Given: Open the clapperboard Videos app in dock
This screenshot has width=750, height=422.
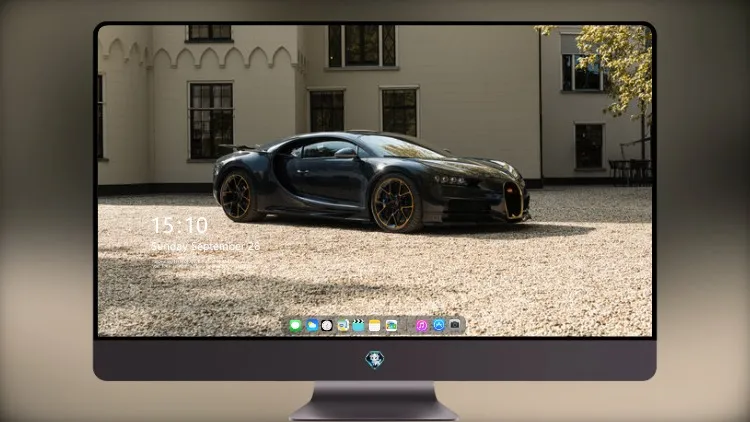Looking at the screenshot, I should 358,326.
